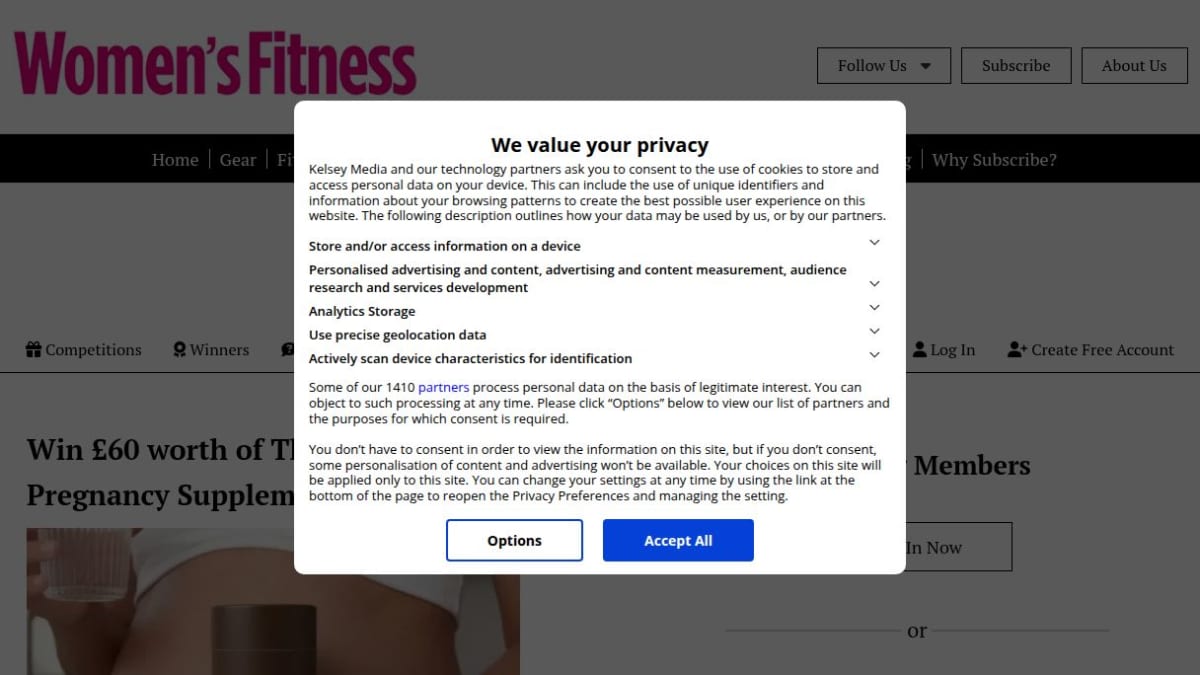The height and width of the screenshot is (675, 1200).
Task: Click the Accept All button
Action: pos(678,540)
